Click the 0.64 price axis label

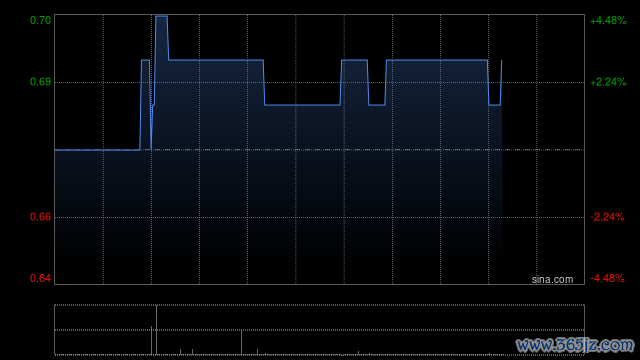point(40,278)
